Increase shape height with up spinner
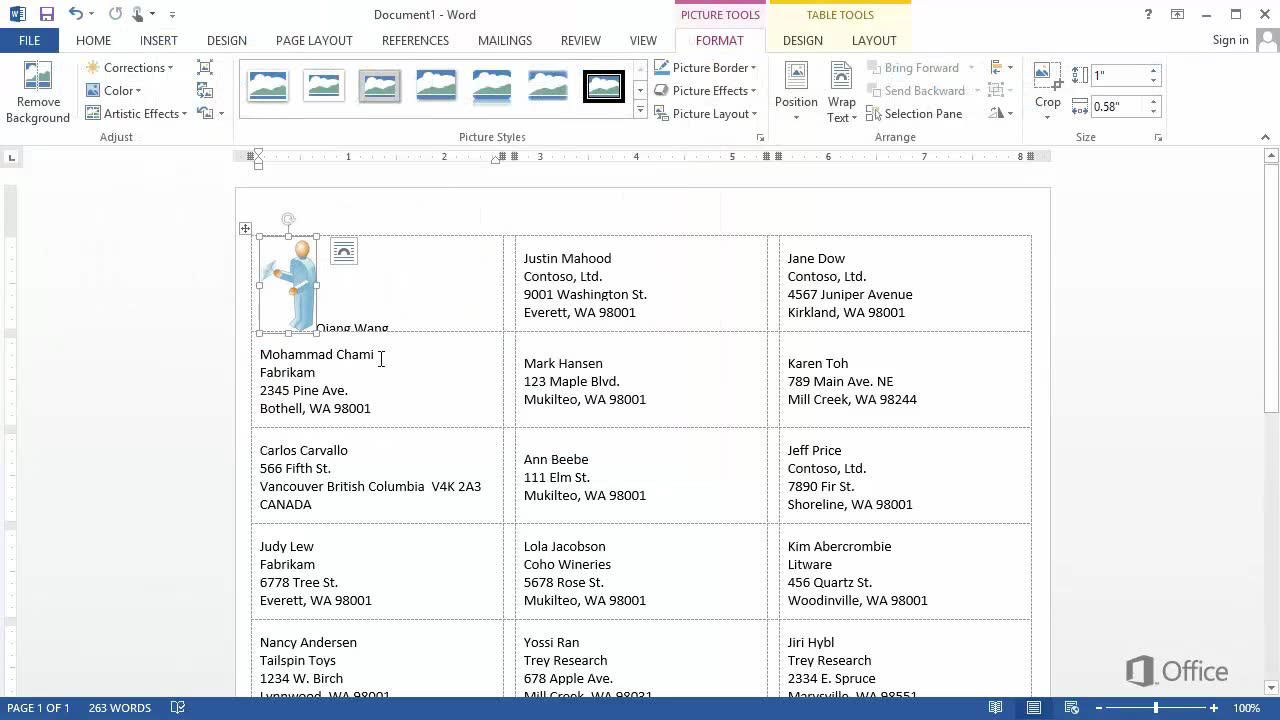Screen dimensions: 1280x720 tap(1154, 70)
